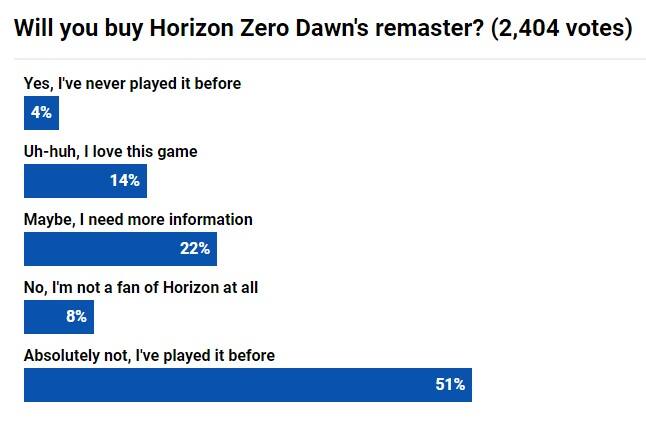The height and width of the screenshot is (424, 646).
Task: Click the 8% percentage value
Action: (x=76, y=317)
